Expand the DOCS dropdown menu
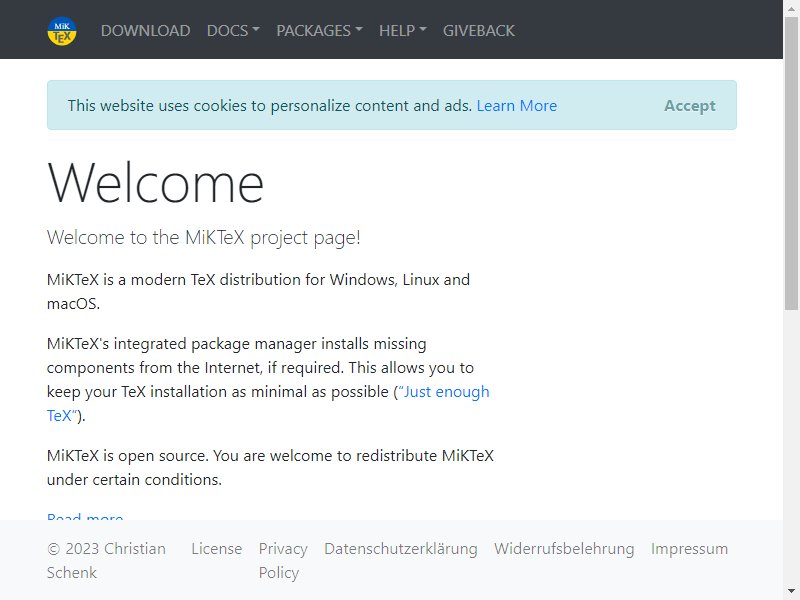Screen dimensions: 800x600 (233, 31)
